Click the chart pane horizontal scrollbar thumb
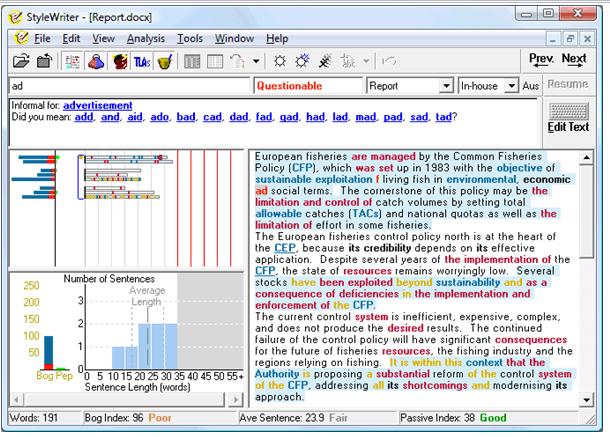The height and width of the screenshot is (437, 610). [124, 400]
